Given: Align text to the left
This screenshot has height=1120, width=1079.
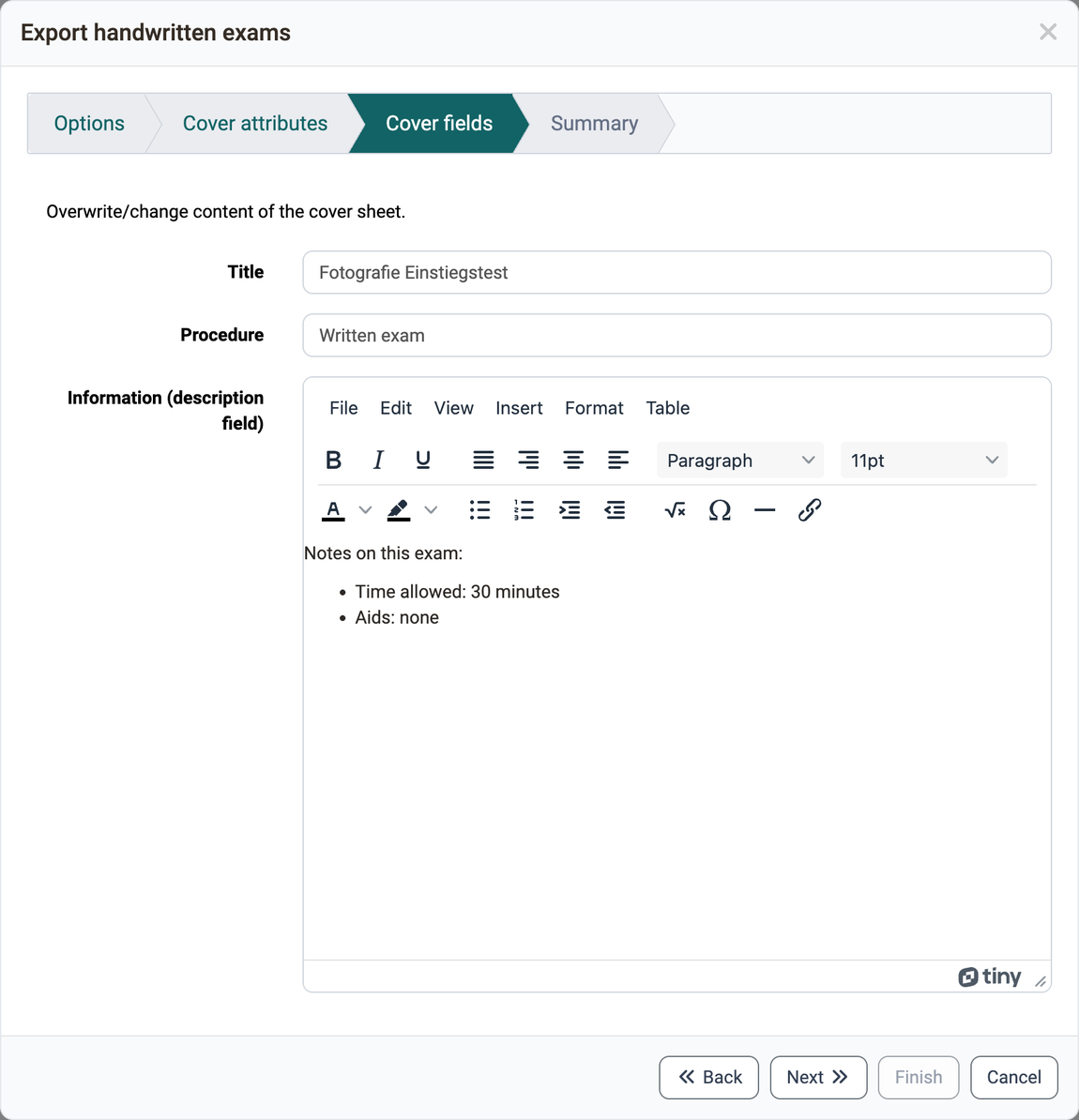Looking at the screenshot, I should (x=618, y=460).
